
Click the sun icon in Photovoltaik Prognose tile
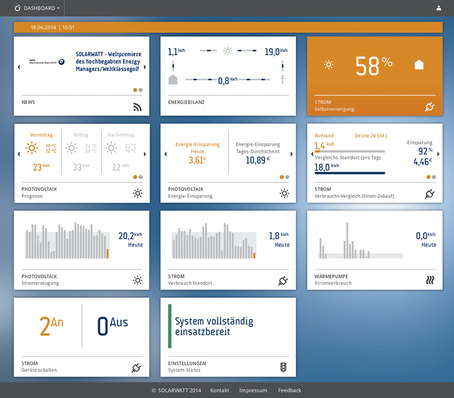(x=138, y=193)
